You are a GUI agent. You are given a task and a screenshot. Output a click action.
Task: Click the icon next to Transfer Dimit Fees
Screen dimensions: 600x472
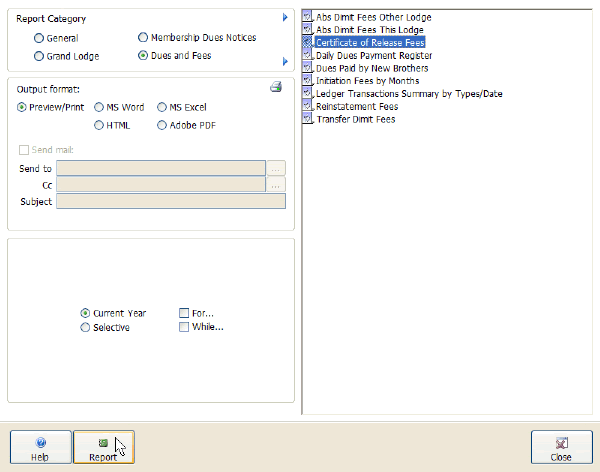[x=308, y=119]
